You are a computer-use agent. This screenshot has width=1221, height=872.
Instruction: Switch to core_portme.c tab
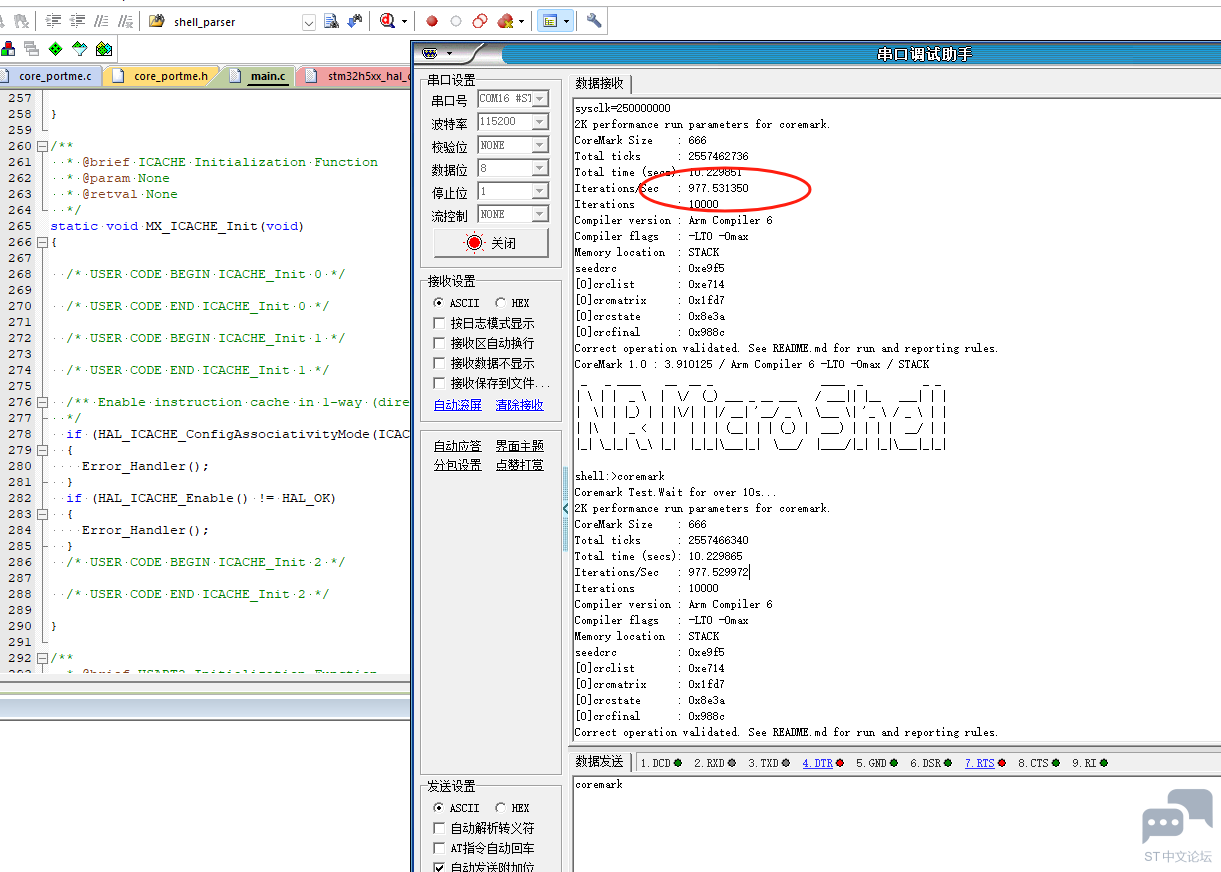(52, 76)
